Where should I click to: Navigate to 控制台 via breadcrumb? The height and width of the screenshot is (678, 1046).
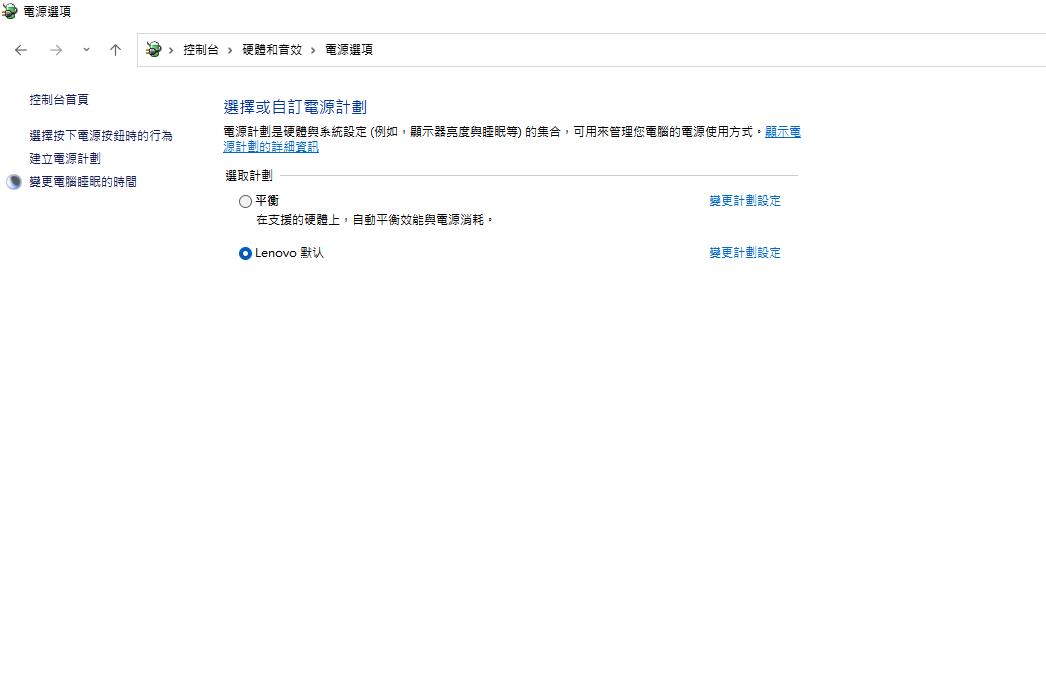click(201, 49)
